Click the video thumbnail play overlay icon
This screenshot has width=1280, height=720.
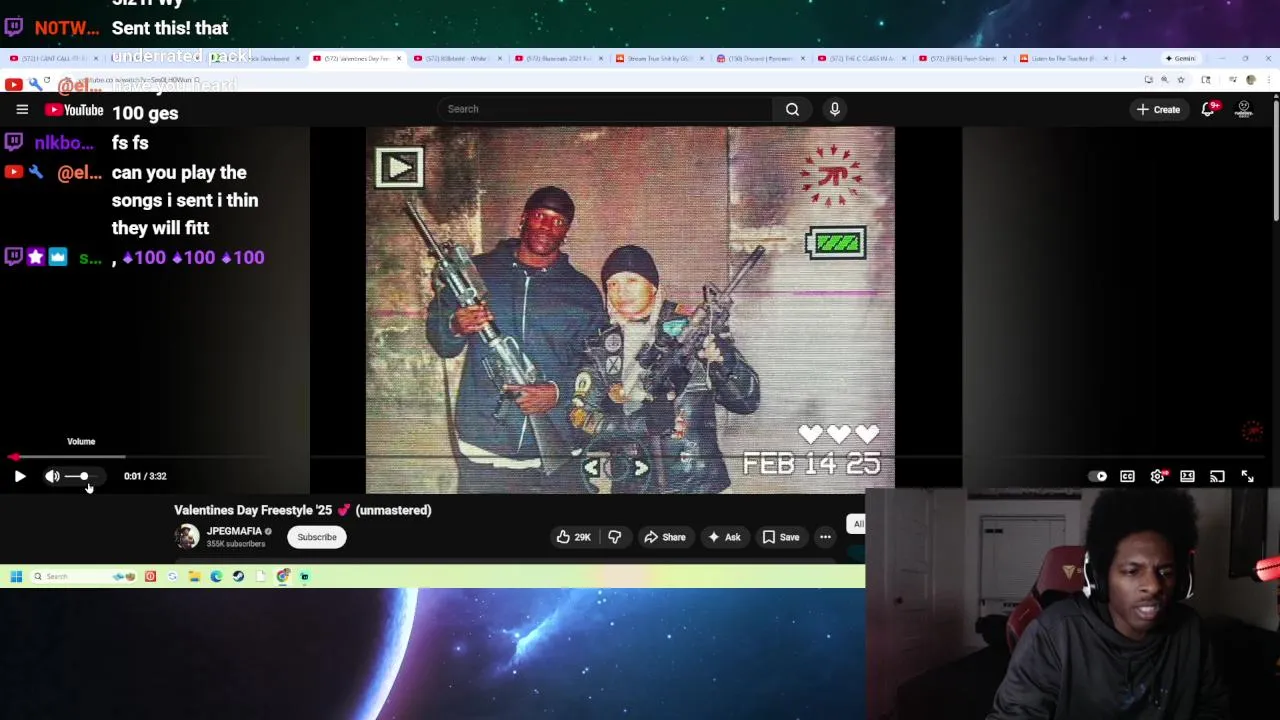click(x=399, y=168)
